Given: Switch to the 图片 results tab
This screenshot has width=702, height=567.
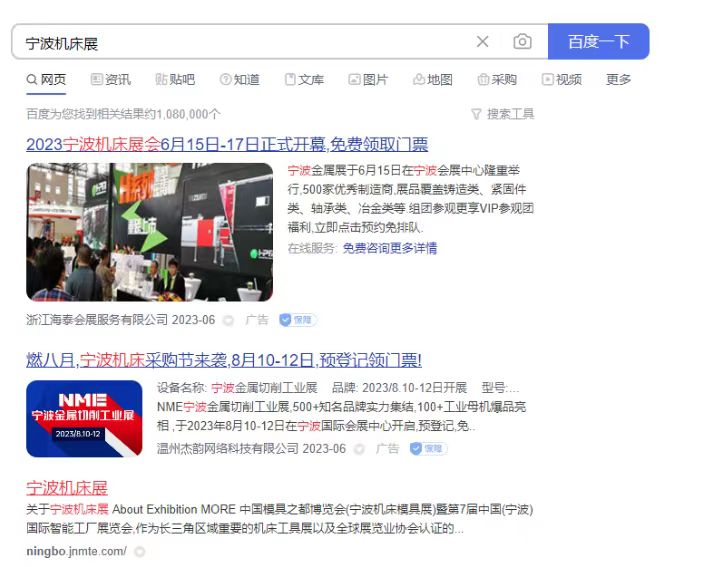Looking at the screenshot, I should pyautogui.click(x=368, y=80).
